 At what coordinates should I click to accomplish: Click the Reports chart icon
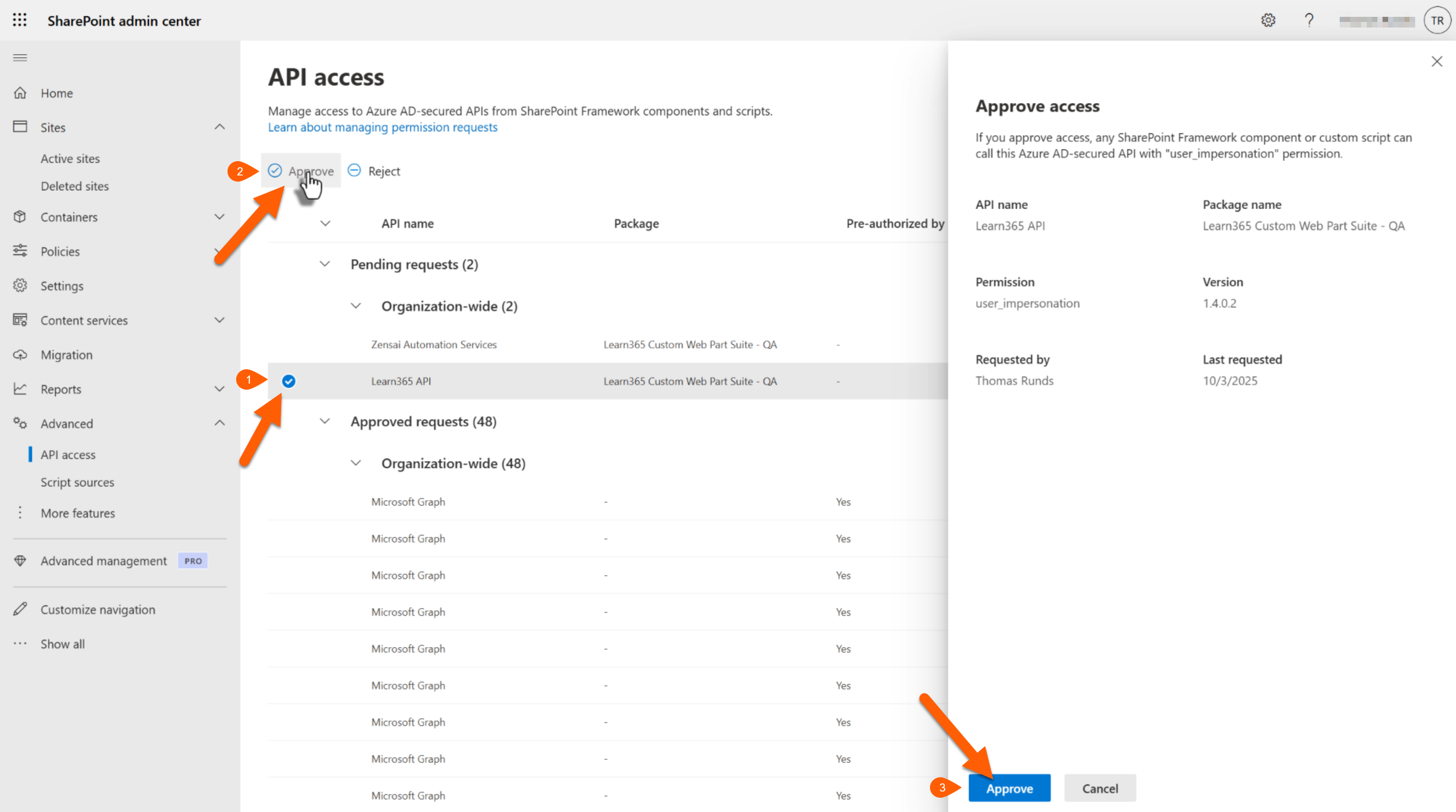[x=20, y=389]
